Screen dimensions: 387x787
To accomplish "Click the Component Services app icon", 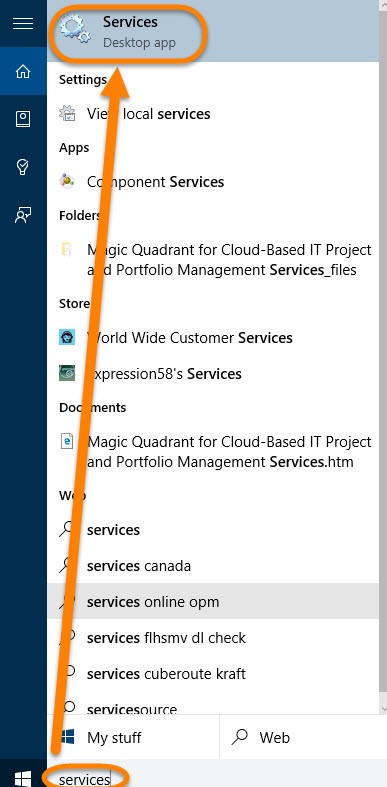I will 67,181.
